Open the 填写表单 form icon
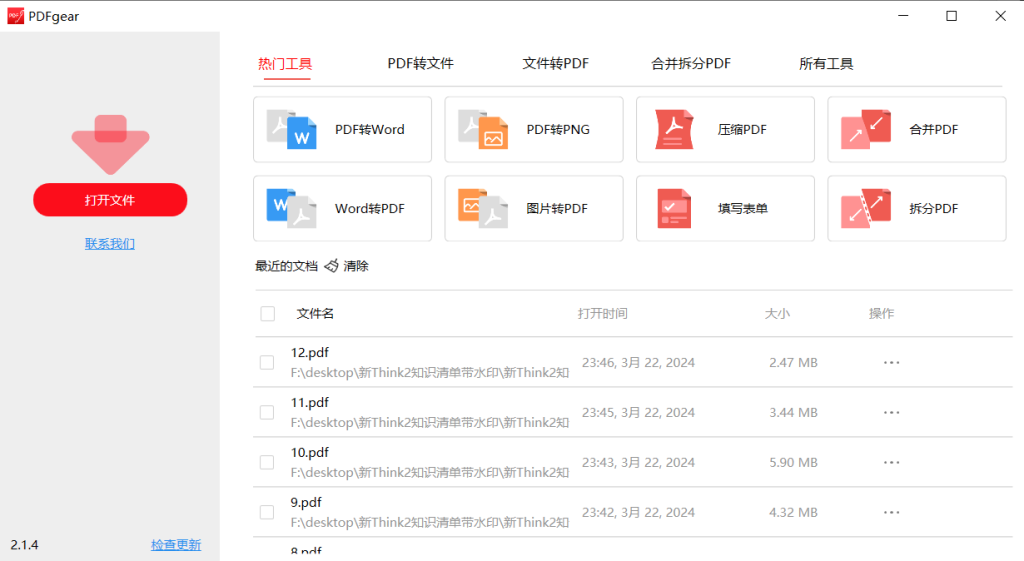This screenshot has height=561, width=1024. [x=674, y=208]
